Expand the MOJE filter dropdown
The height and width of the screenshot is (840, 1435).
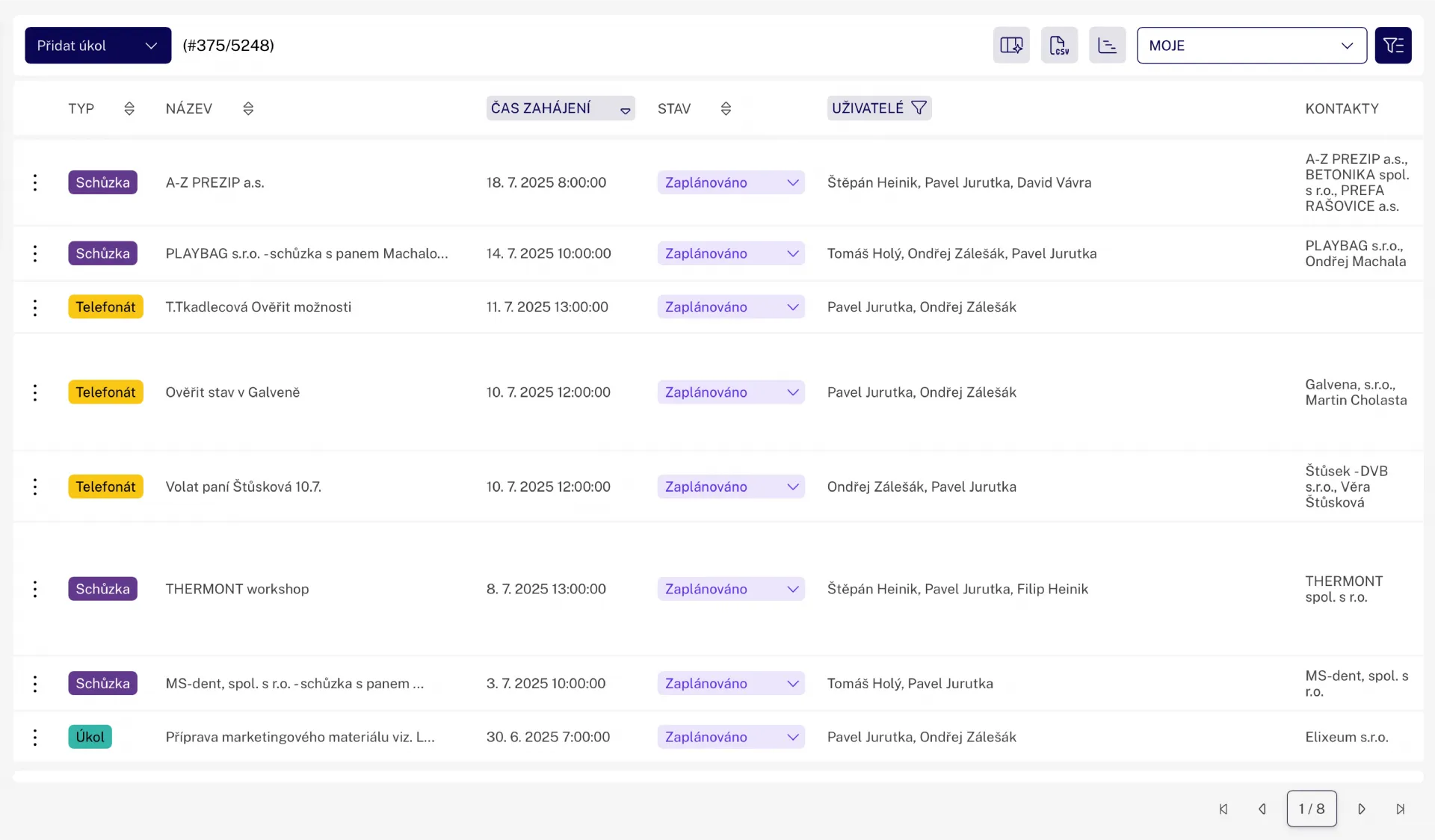pos(1251,46)
